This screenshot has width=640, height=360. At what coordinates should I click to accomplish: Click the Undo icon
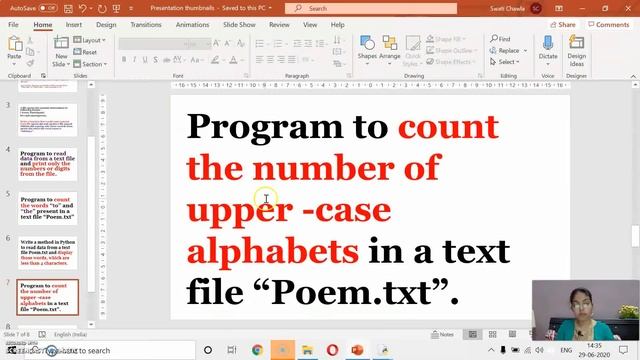click(x=83, y=8)
